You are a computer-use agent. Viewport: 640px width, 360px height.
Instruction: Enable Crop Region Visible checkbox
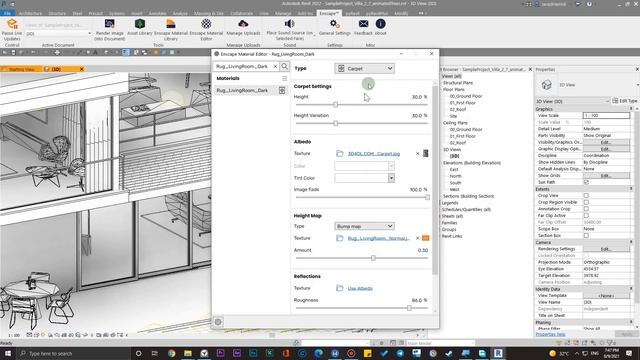coord(586,202)
